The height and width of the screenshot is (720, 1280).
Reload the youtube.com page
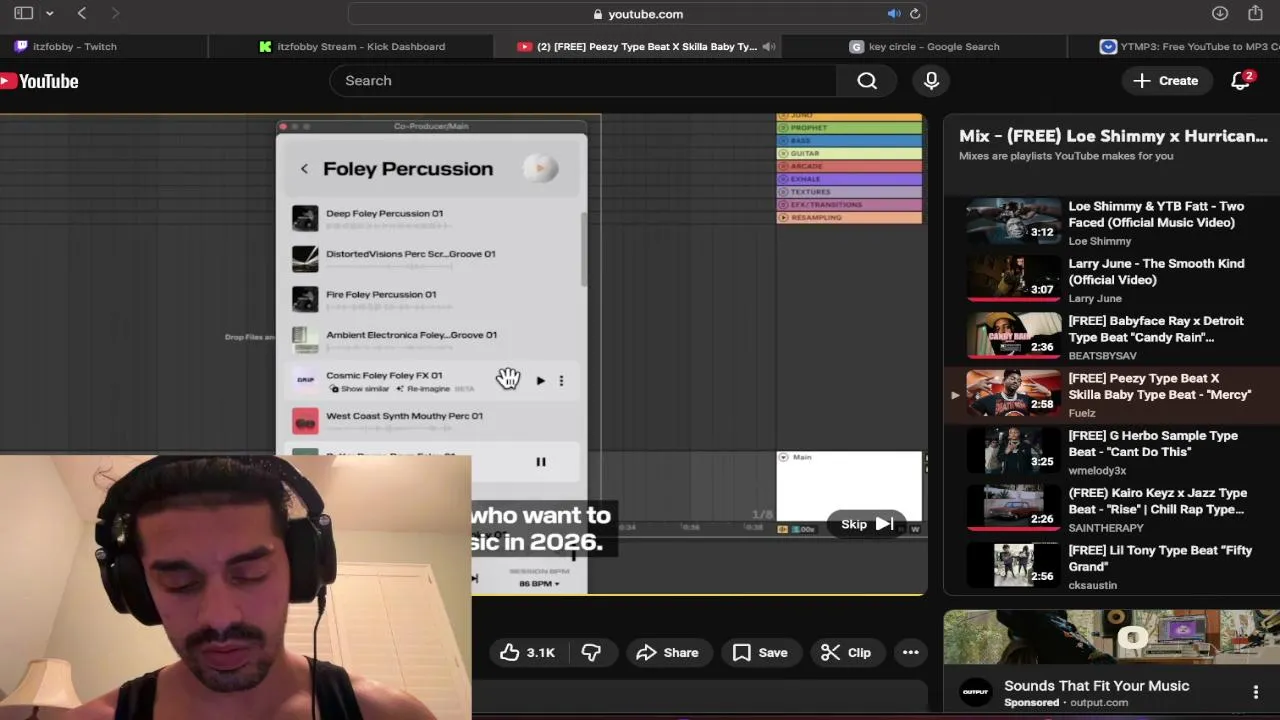(915, 14)
